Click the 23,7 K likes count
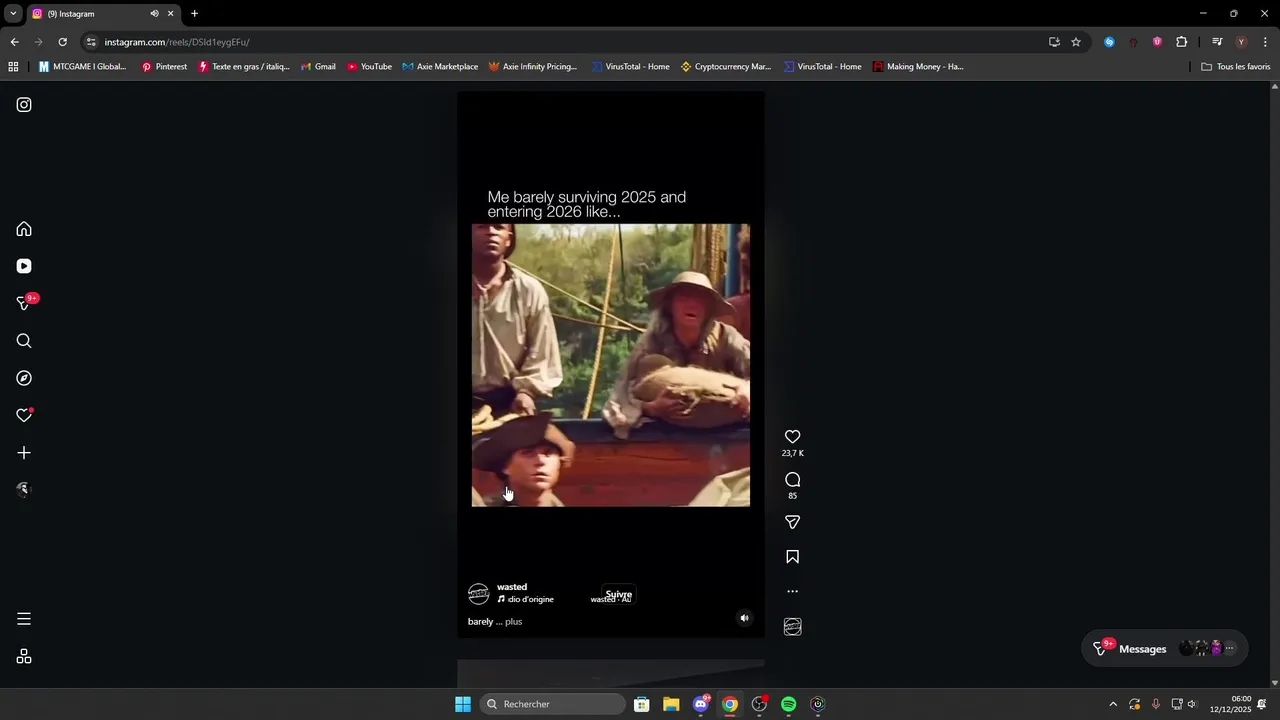Viewport: 1280px width, 720px height. click(792, 454)
